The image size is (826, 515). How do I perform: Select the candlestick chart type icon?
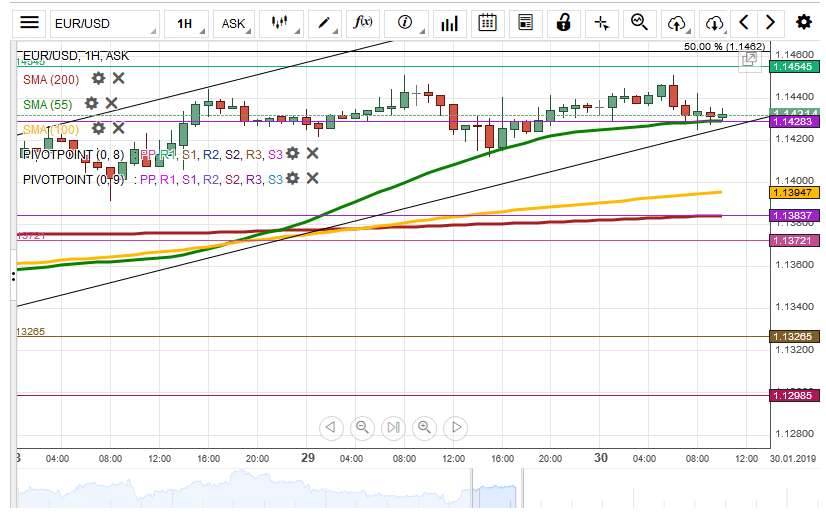click(x=280, y=22)
